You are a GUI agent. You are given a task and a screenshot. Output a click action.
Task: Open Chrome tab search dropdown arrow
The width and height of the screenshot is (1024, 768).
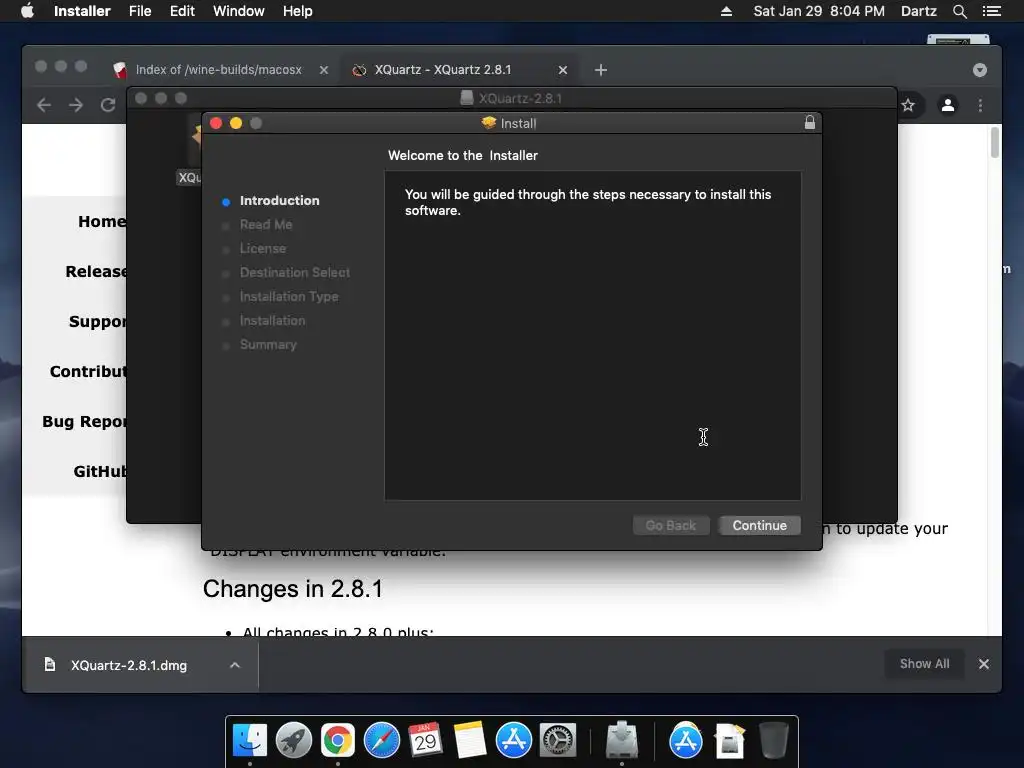click(x=980, y=70)
